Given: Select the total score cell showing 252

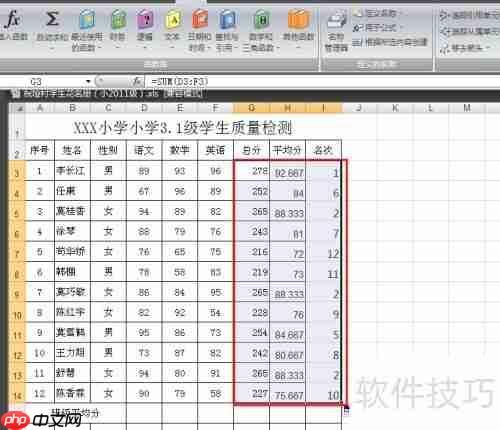Looking at the screenshot, I should pyautogui.click(x=252, y=191).
